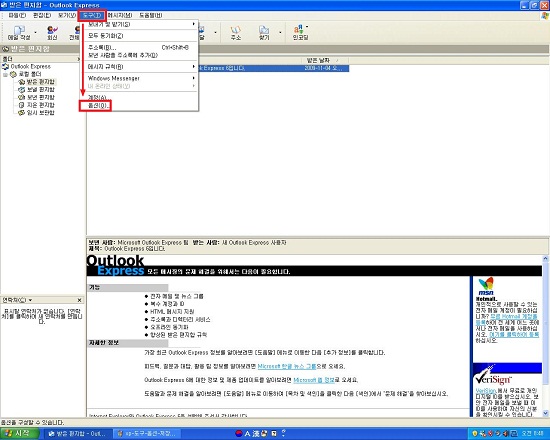This screenshot has height=440, width=550.
Task: Select the 받은 편지함 folder in tree
Action: click(41, 82)
